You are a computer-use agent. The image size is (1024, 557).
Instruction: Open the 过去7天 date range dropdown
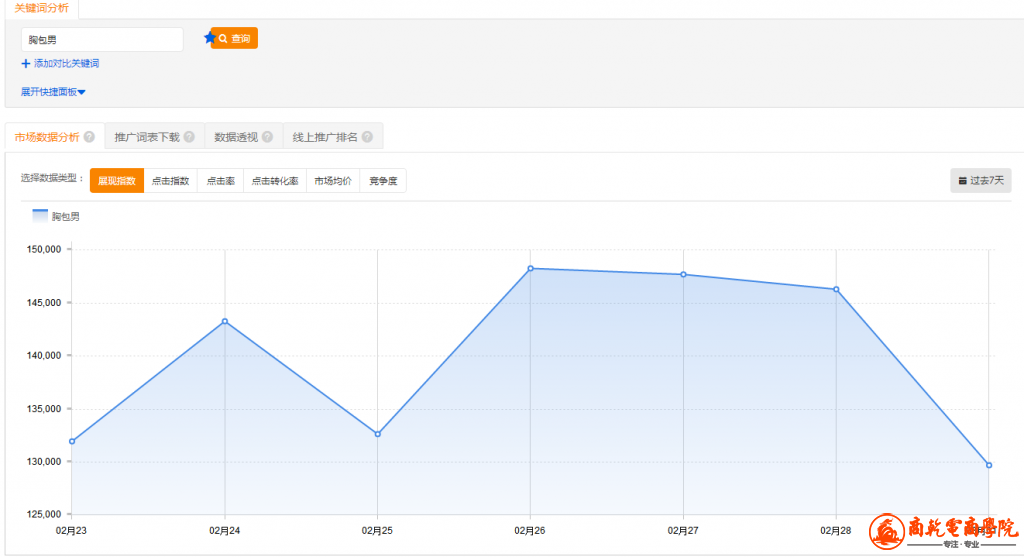980,181
